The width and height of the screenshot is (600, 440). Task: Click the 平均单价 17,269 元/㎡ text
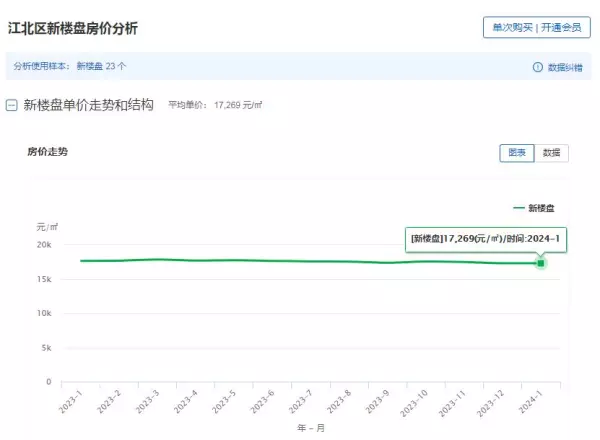(215, 105)
